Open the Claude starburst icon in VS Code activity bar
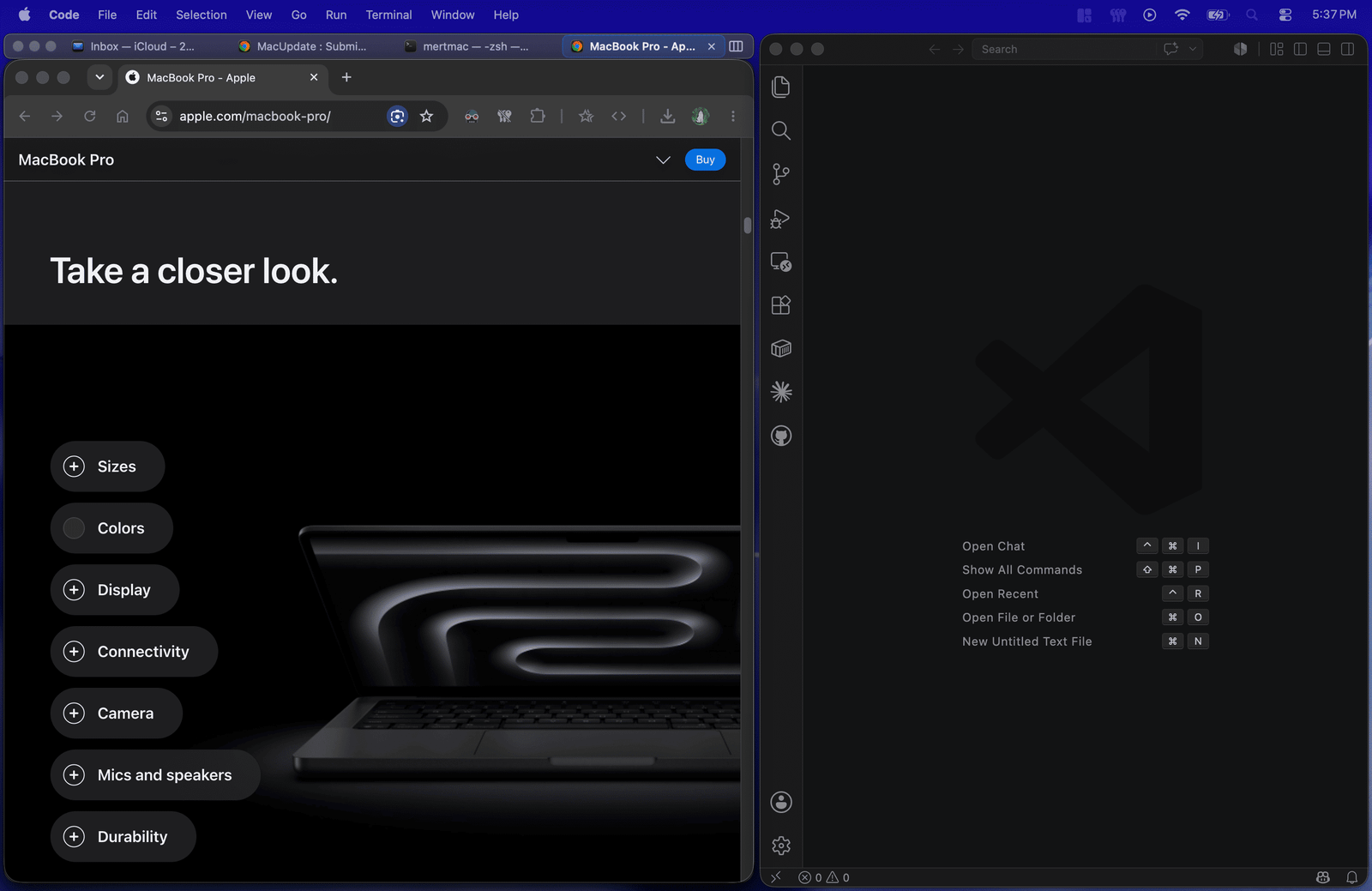 (x=780, y=392)
